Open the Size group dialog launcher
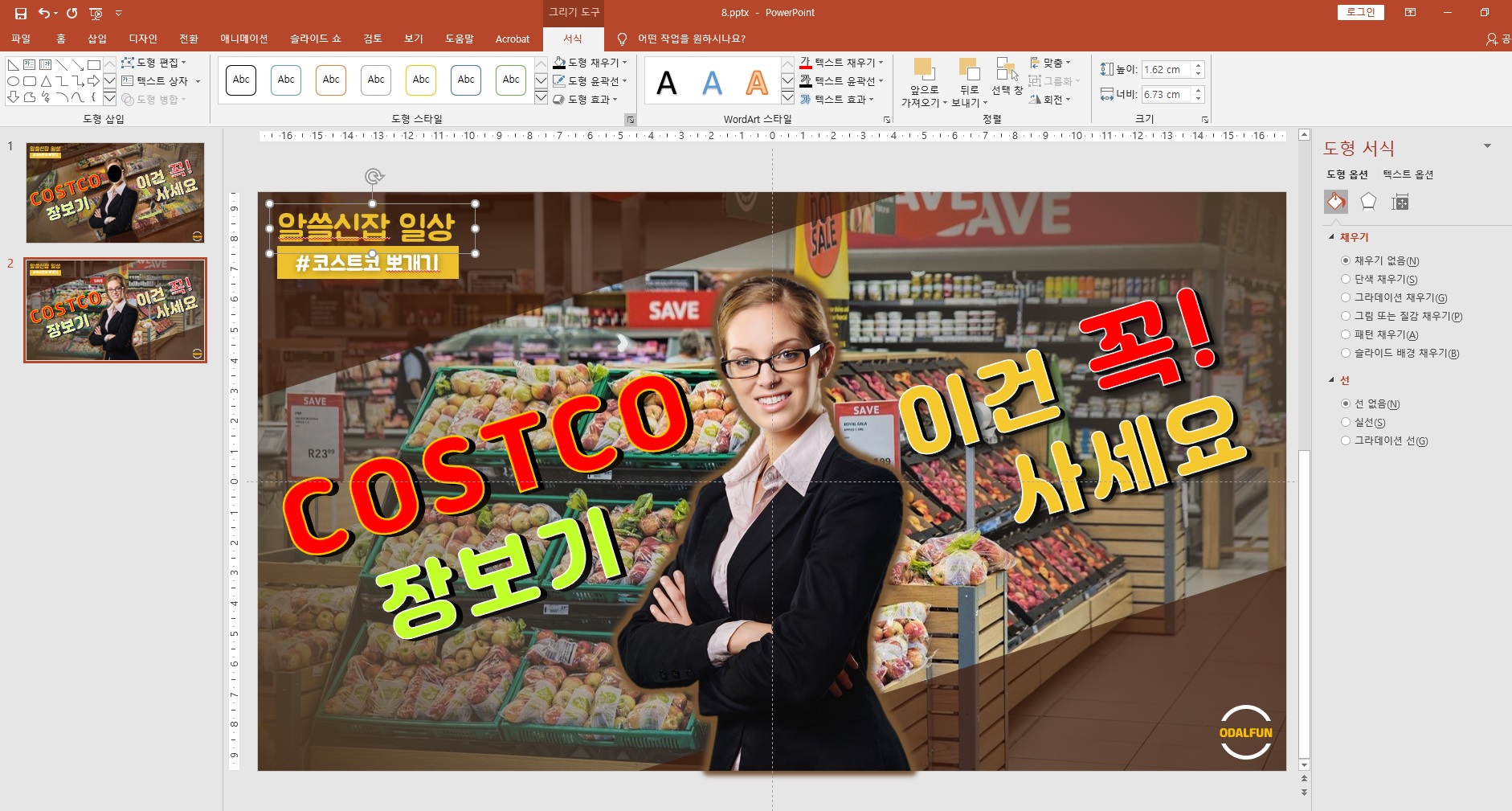 pyautogui.click(x=1205, y=120)
